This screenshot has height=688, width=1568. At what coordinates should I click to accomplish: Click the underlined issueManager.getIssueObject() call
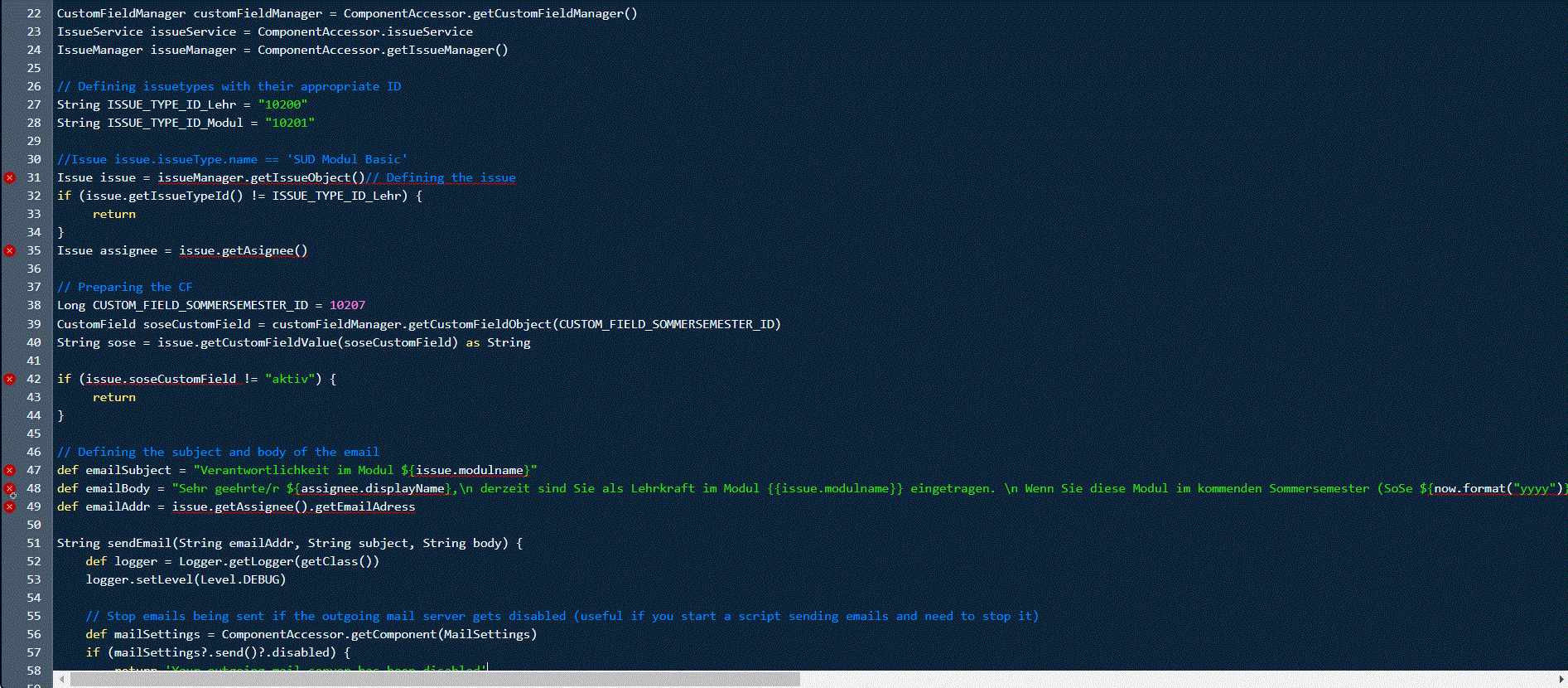tap(261, 177)
